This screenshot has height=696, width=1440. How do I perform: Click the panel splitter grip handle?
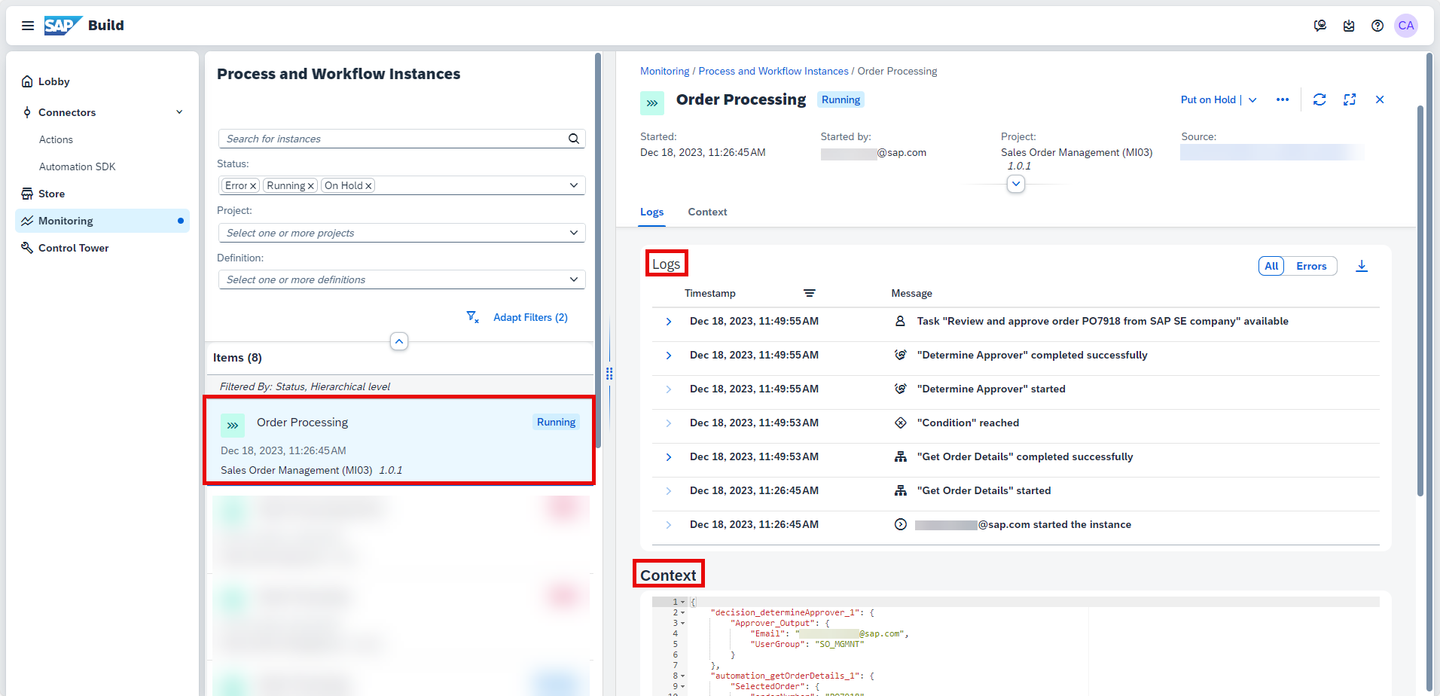coord(609,373)
